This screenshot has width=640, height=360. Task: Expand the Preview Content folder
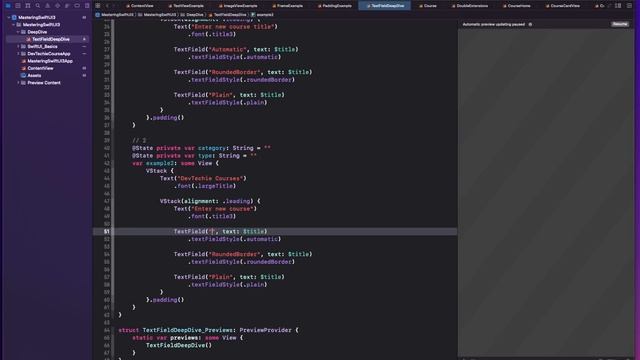click(18, 83)
